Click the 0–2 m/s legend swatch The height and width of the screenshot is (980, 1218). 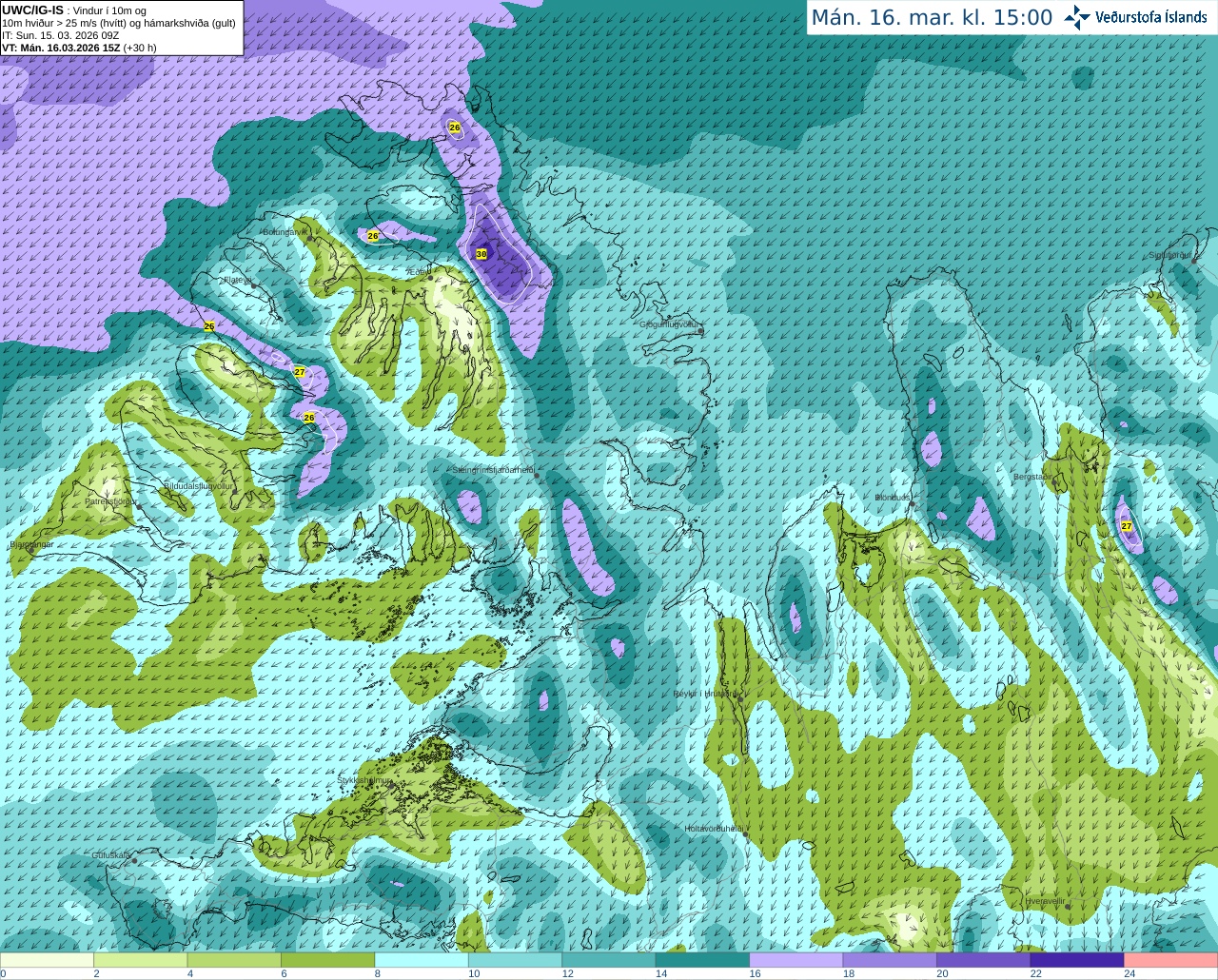(x=48, y=960)
